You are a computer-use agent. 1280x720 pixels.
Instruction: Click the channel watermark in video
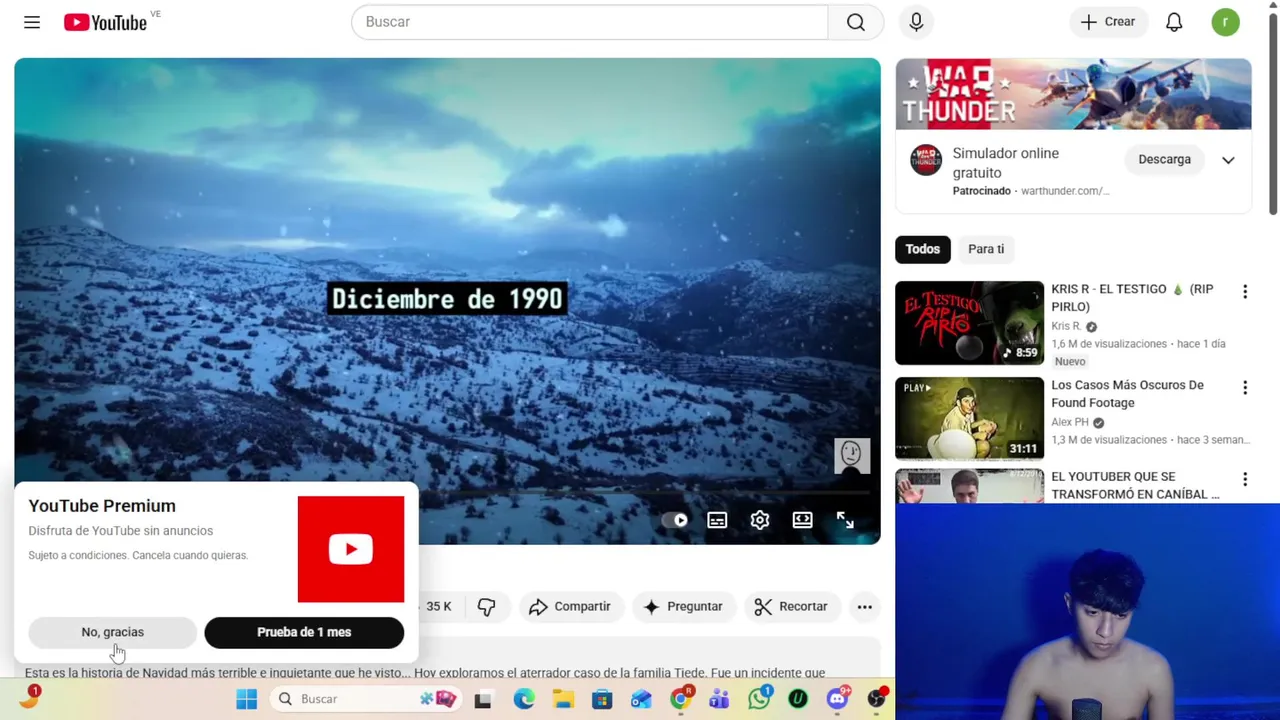[x=852, y=456]
